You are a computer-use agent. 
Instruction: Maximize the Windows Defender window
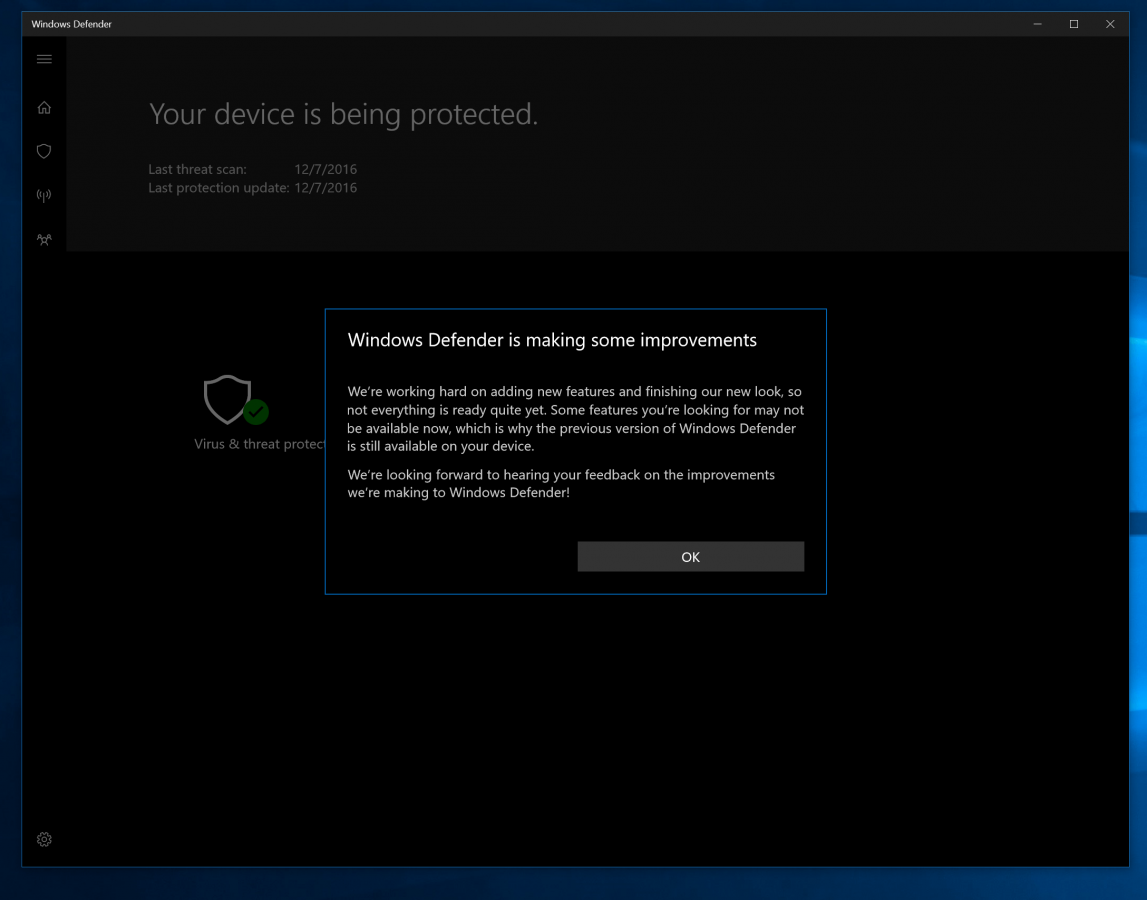point(1073,23)
